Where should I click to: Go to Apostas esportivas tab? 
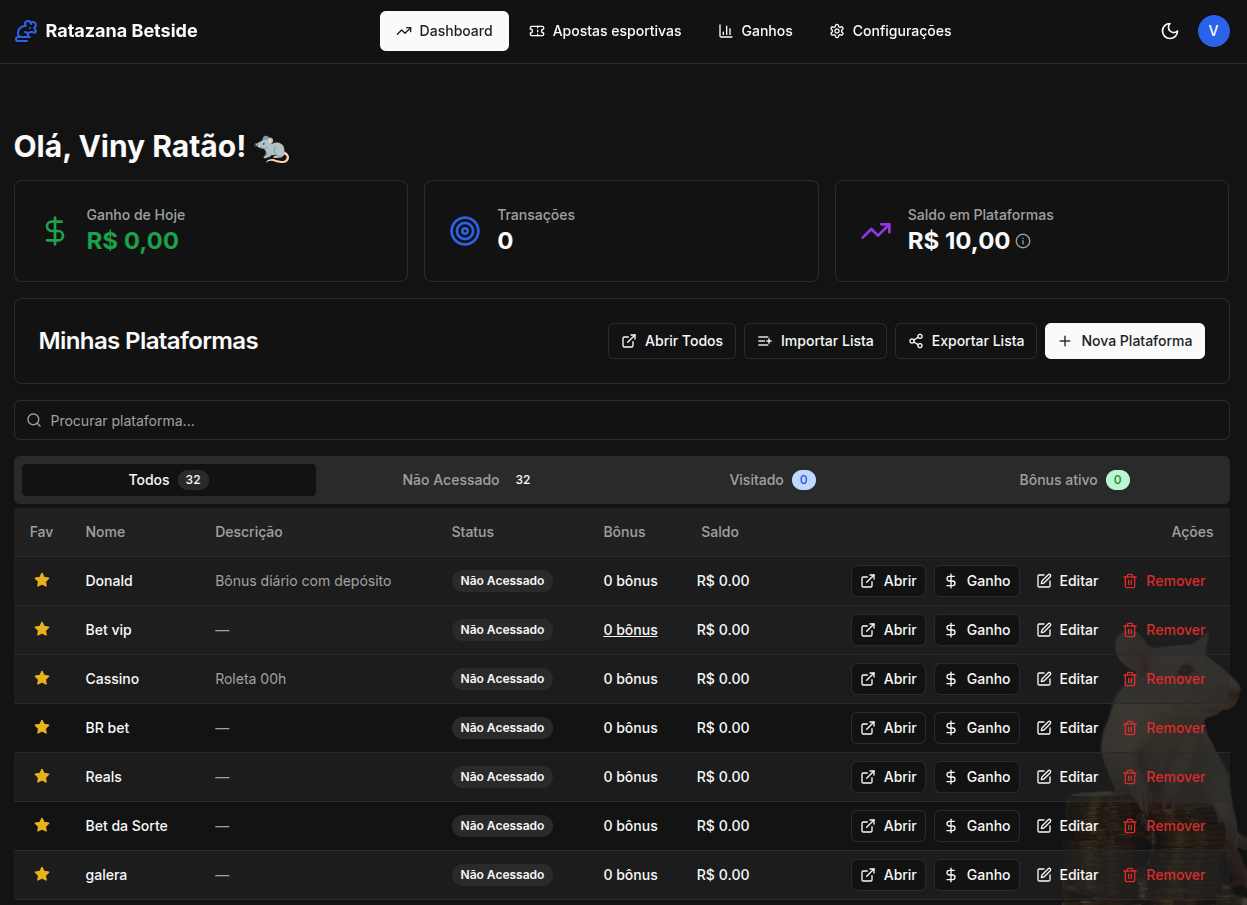click(605, 31)
